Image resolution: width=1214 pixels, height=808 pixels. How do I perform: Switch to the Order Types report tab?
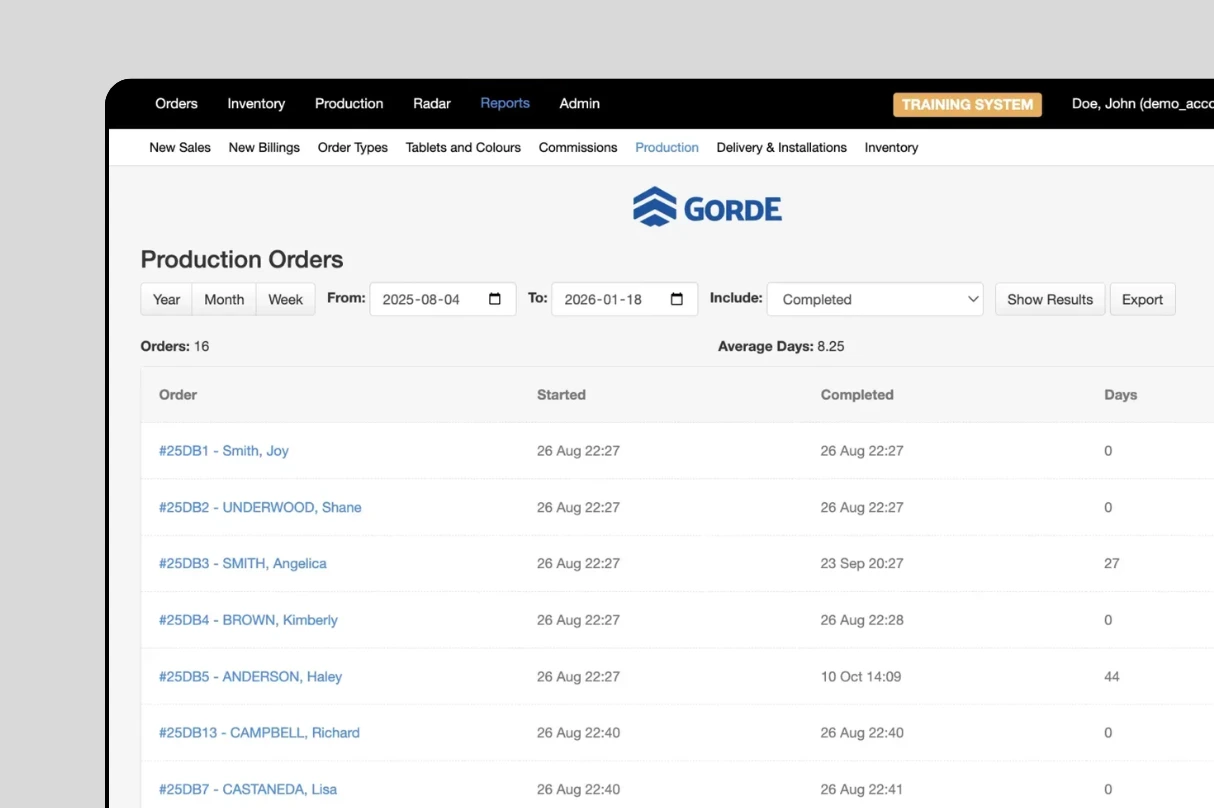pyautogui.click(x=353, y=147)
